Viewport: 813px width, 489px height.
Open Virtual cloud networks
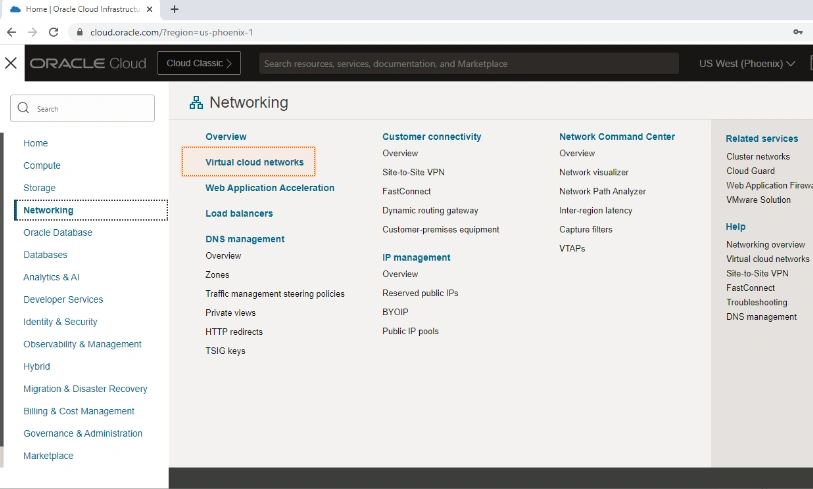255,162
